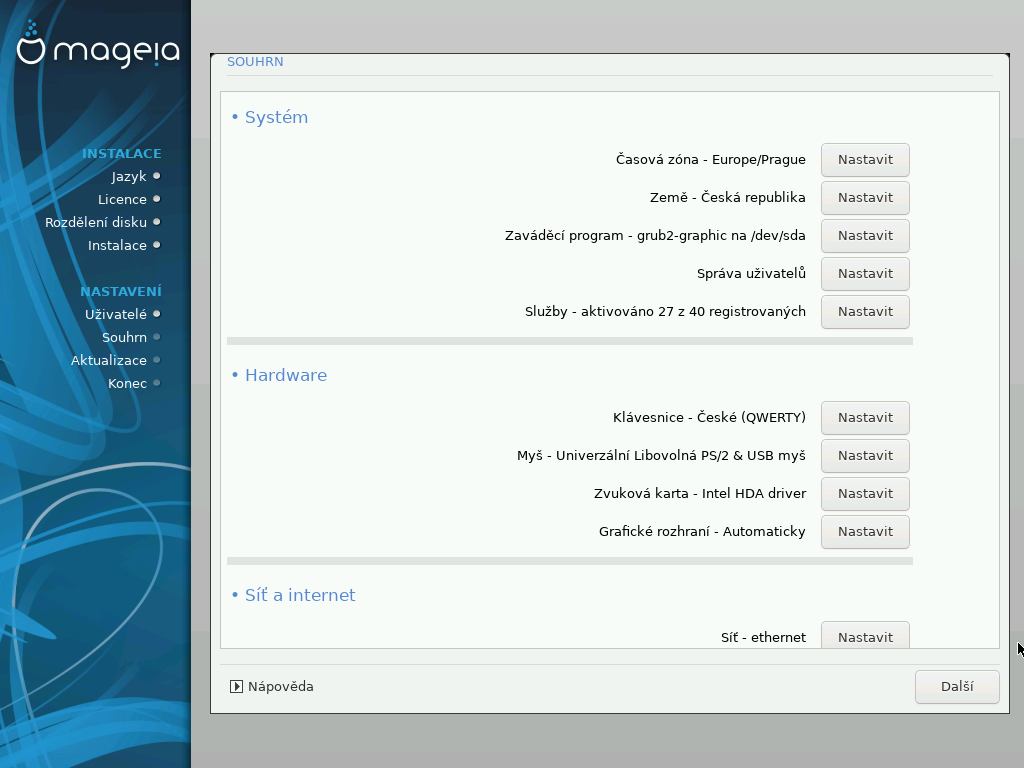This screenshot has width=1024, height=768.
Task: Click the Klávesnice - České (QWERTY) label
Action: click(x=709, y=418)
